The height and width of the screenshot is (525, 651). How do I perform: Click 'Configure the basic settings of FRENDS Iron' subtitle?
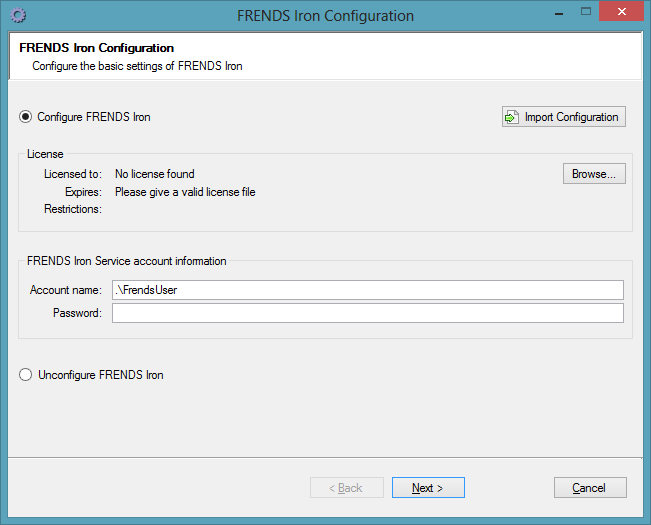[x=137, y=66]
